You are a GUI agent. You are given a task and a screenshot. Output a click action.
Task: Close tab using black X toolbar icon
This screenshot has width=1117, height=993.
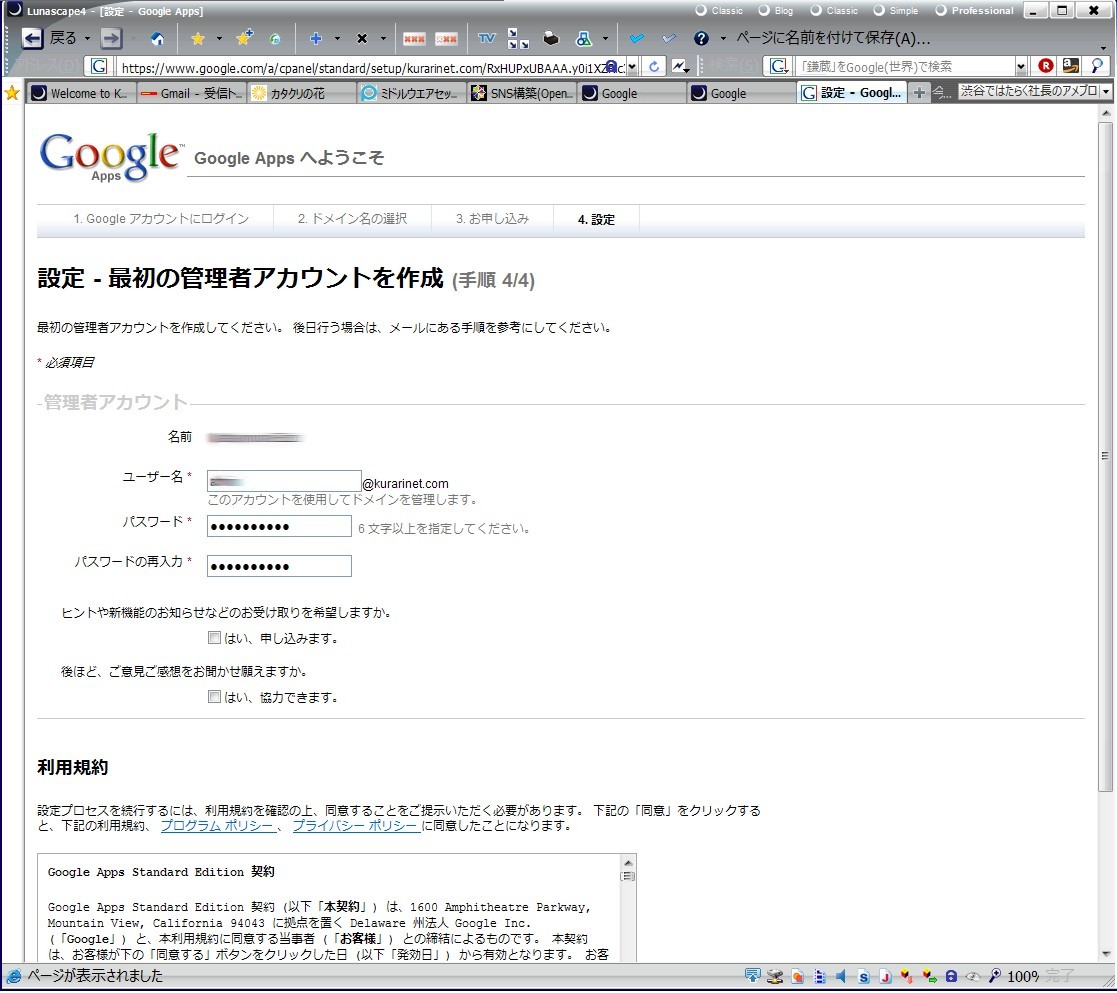coord(362,38)
